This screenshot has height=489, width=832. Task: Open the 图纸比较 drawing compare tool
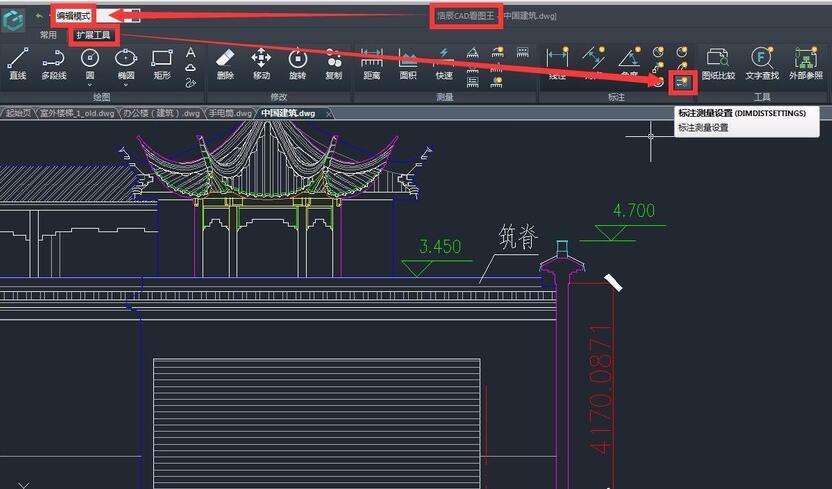(718, 62)
